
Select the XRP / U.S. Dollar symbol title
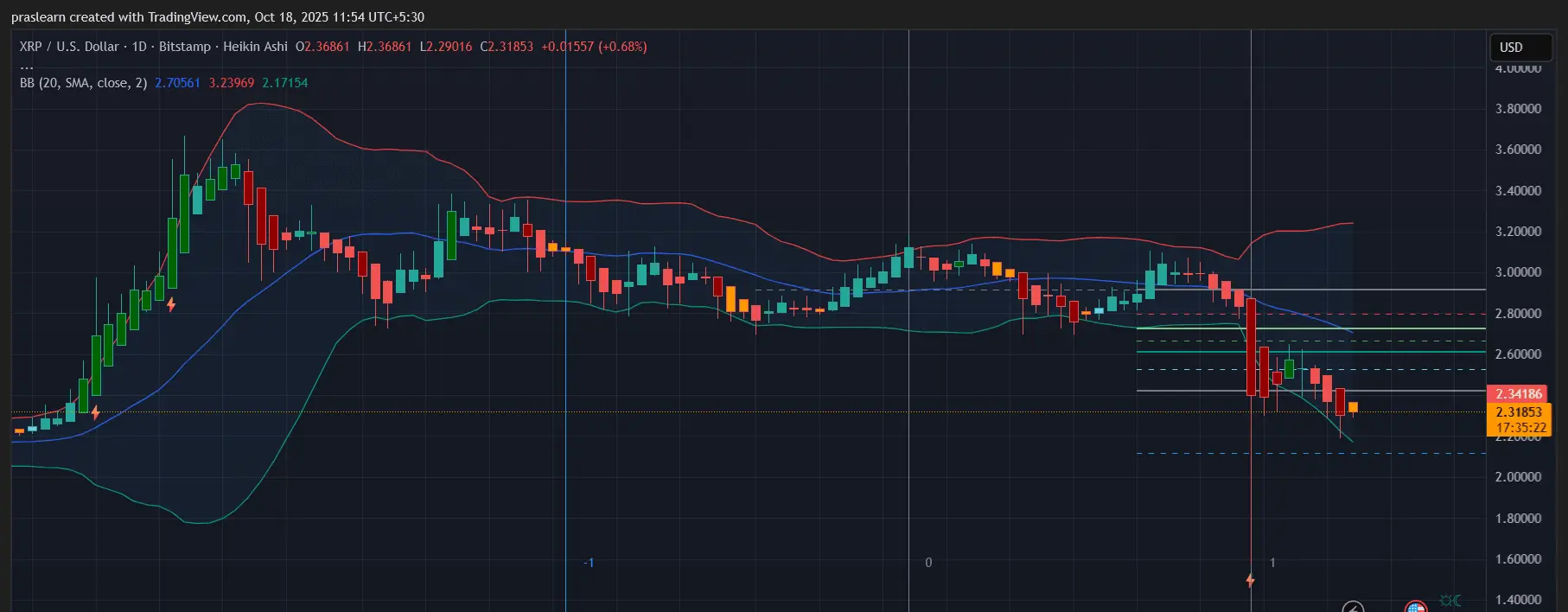tap(69, 47)
